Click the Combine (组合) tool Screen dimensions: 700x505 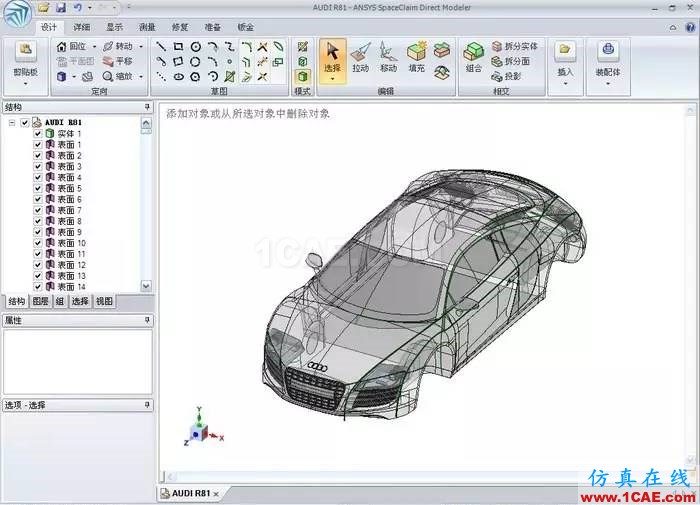coord(474,57)
